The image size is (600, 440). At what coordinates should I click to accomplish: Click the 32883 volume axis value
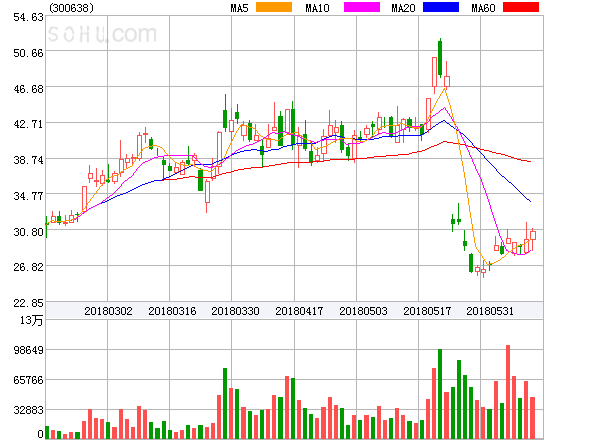(28, 410)
